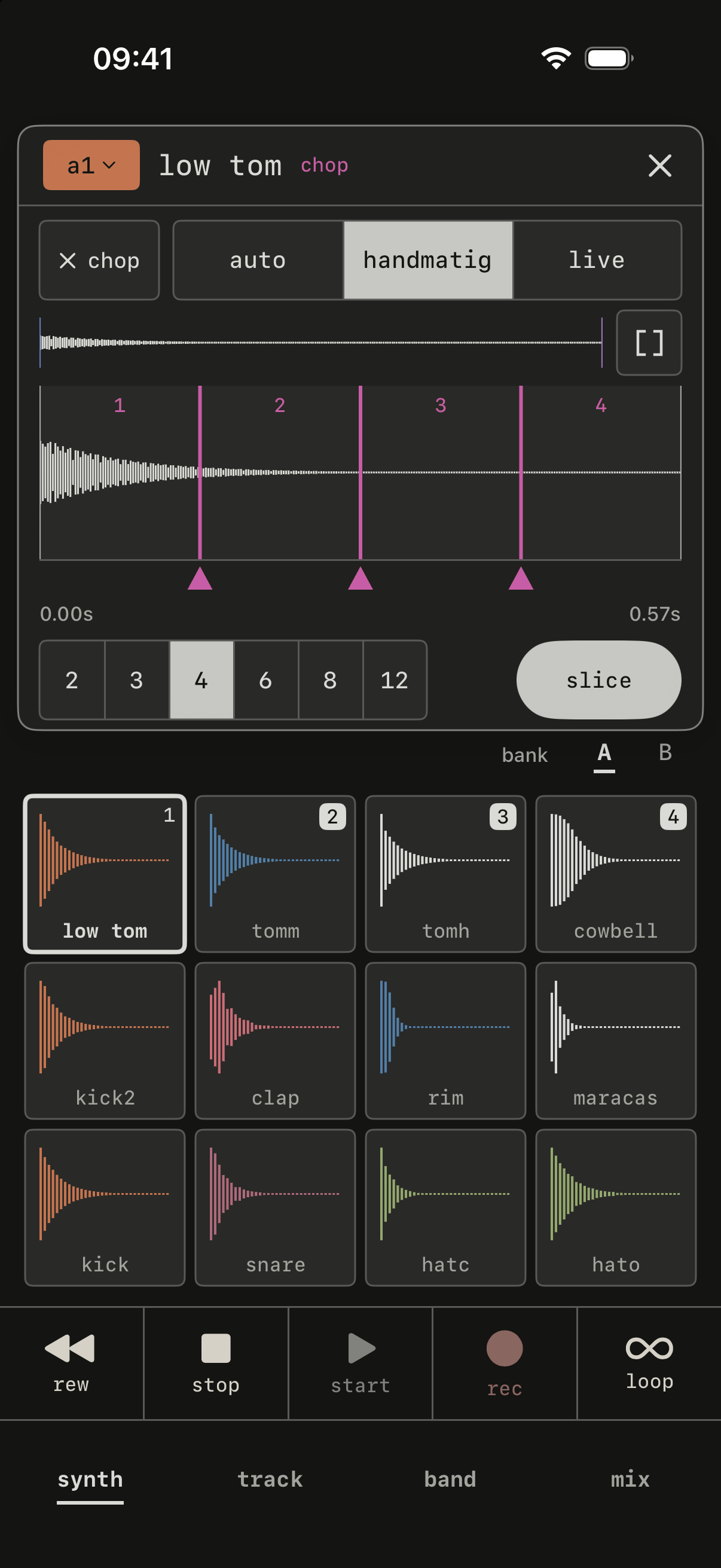Tap the rec circle icon
The image size is (721, 1568).
coord(505,1348)
